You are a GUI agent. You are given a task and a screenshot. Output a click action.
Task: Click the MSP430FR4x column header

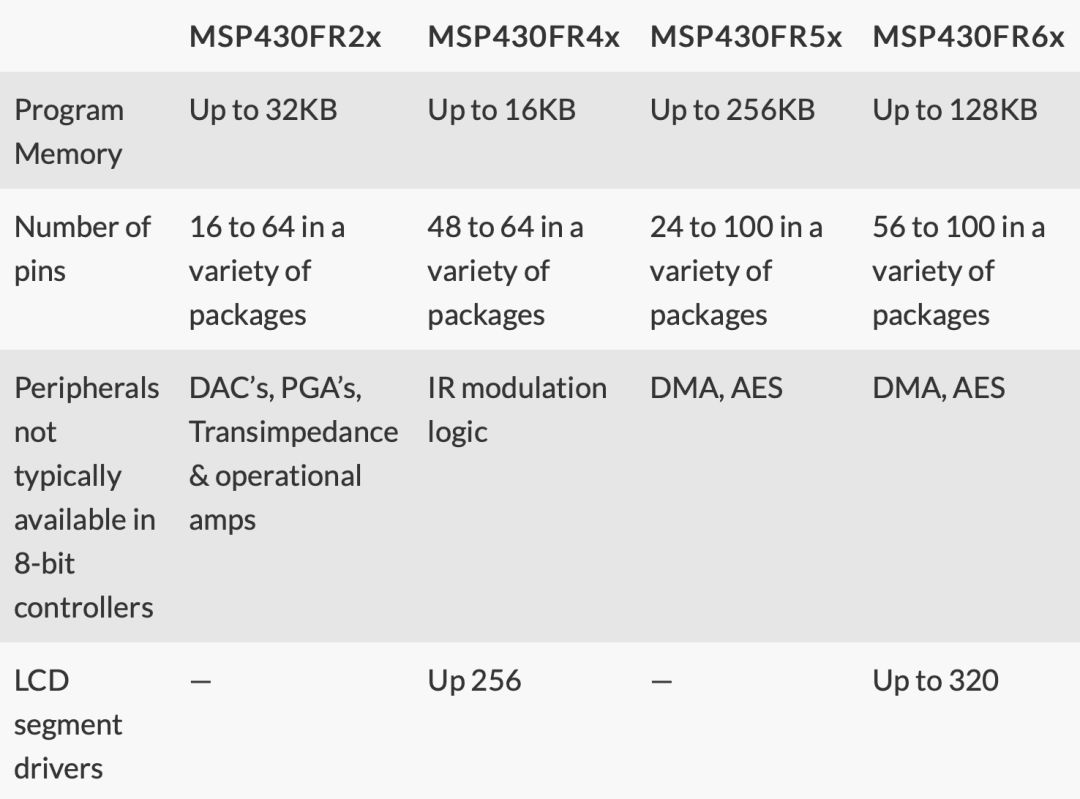[523, 37]
